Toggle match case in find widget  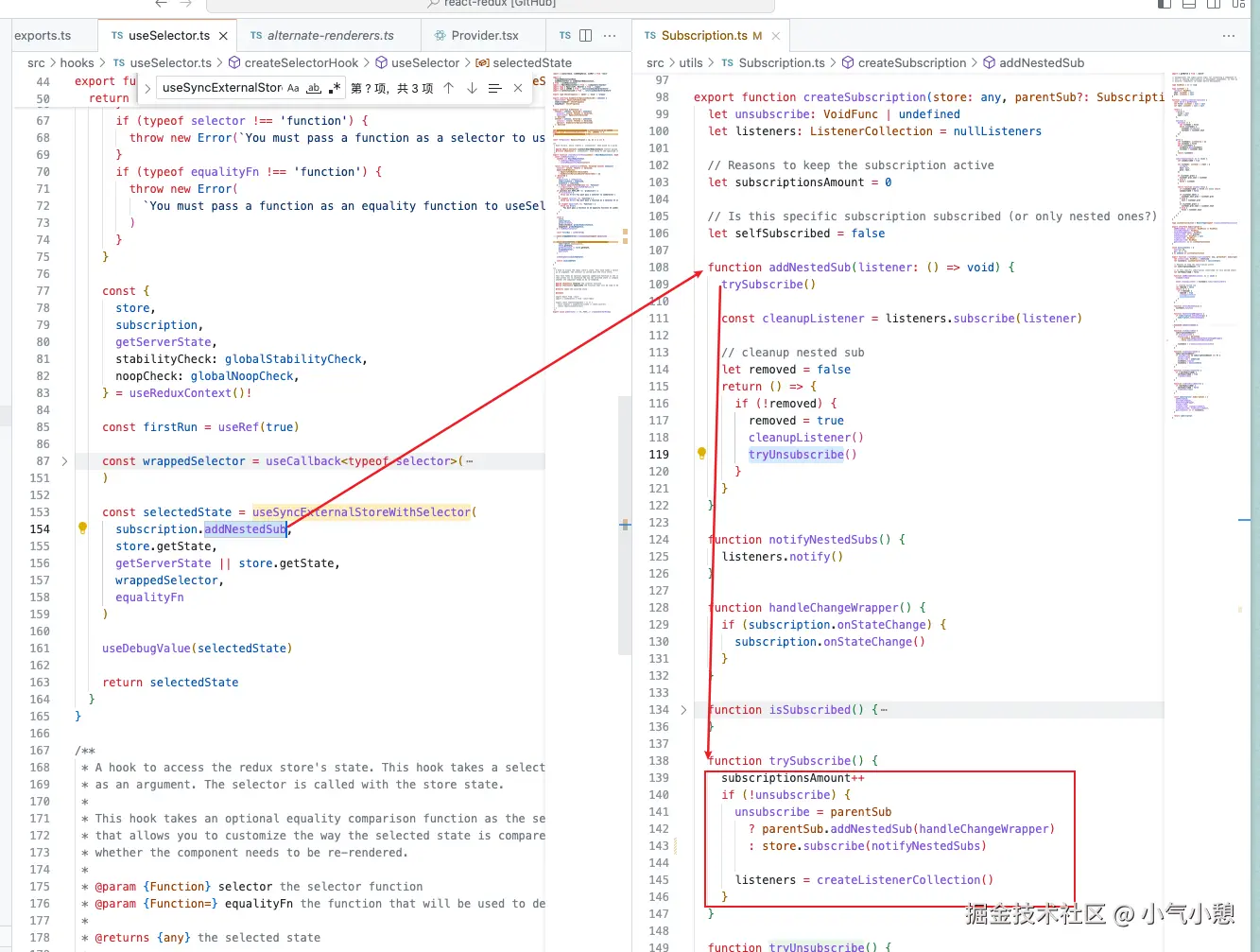tap(293, 88)
